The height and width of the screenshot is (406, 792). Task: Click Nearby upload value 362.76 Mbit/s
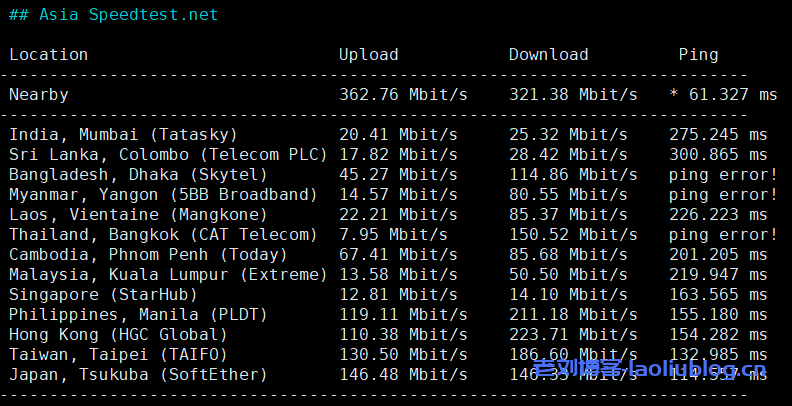[403, 95]
